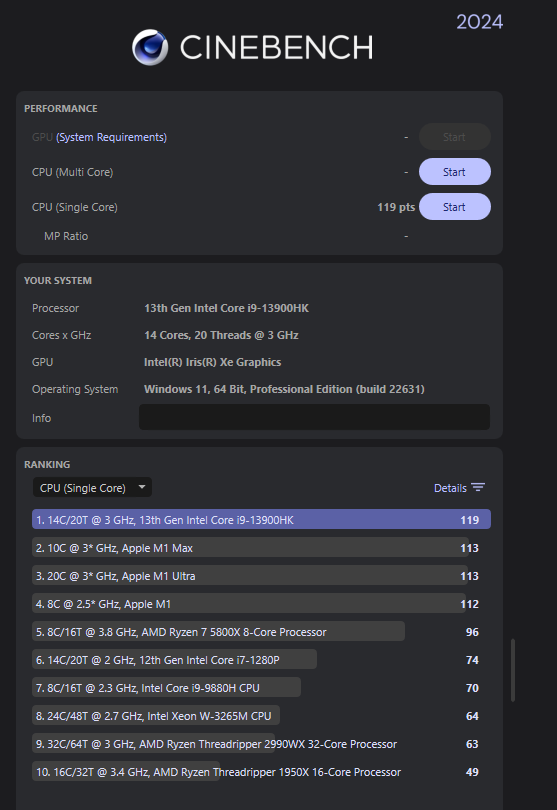Open the CPU (Single Core) ranking dropdown
Image resolution: width=557 pixels, height=810 pixels.
pos(92,488)
